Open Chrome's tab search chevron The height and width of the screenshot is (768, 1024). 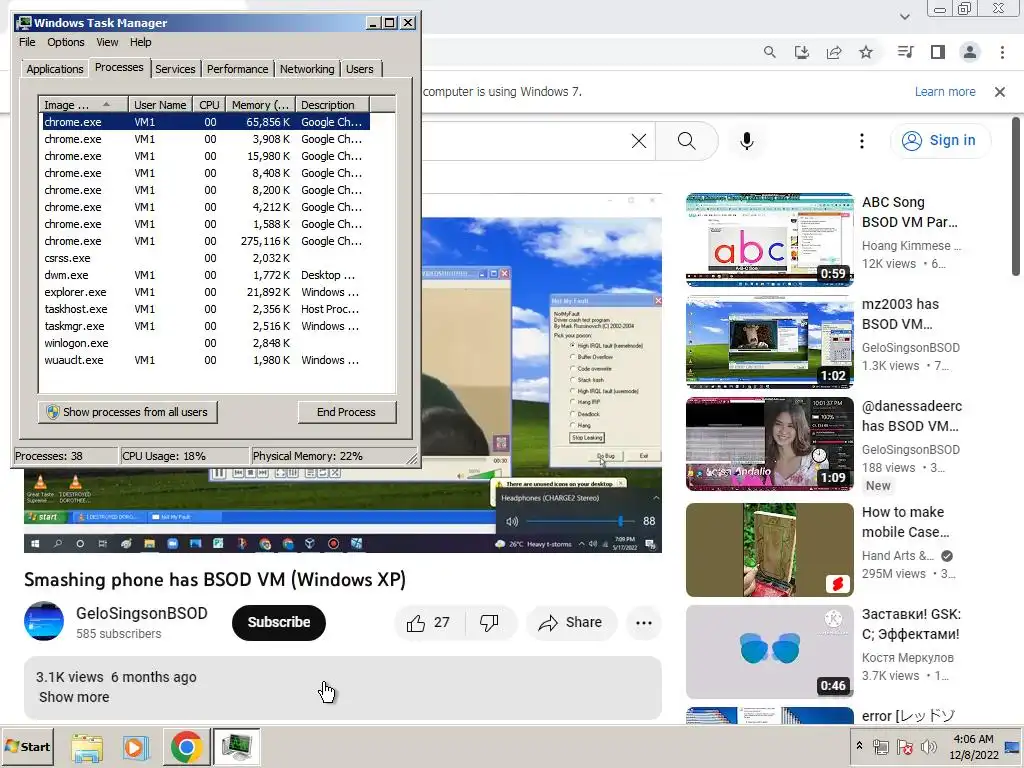(x=905, y=17)
